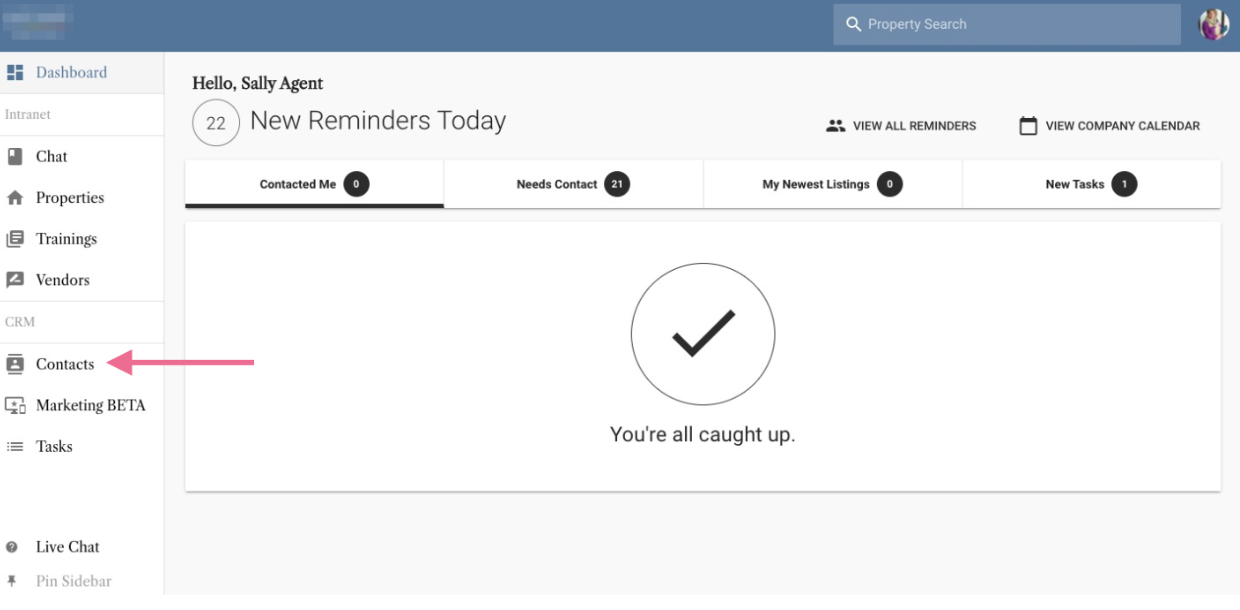Open the user profile avatar menu

[1214, 24]
